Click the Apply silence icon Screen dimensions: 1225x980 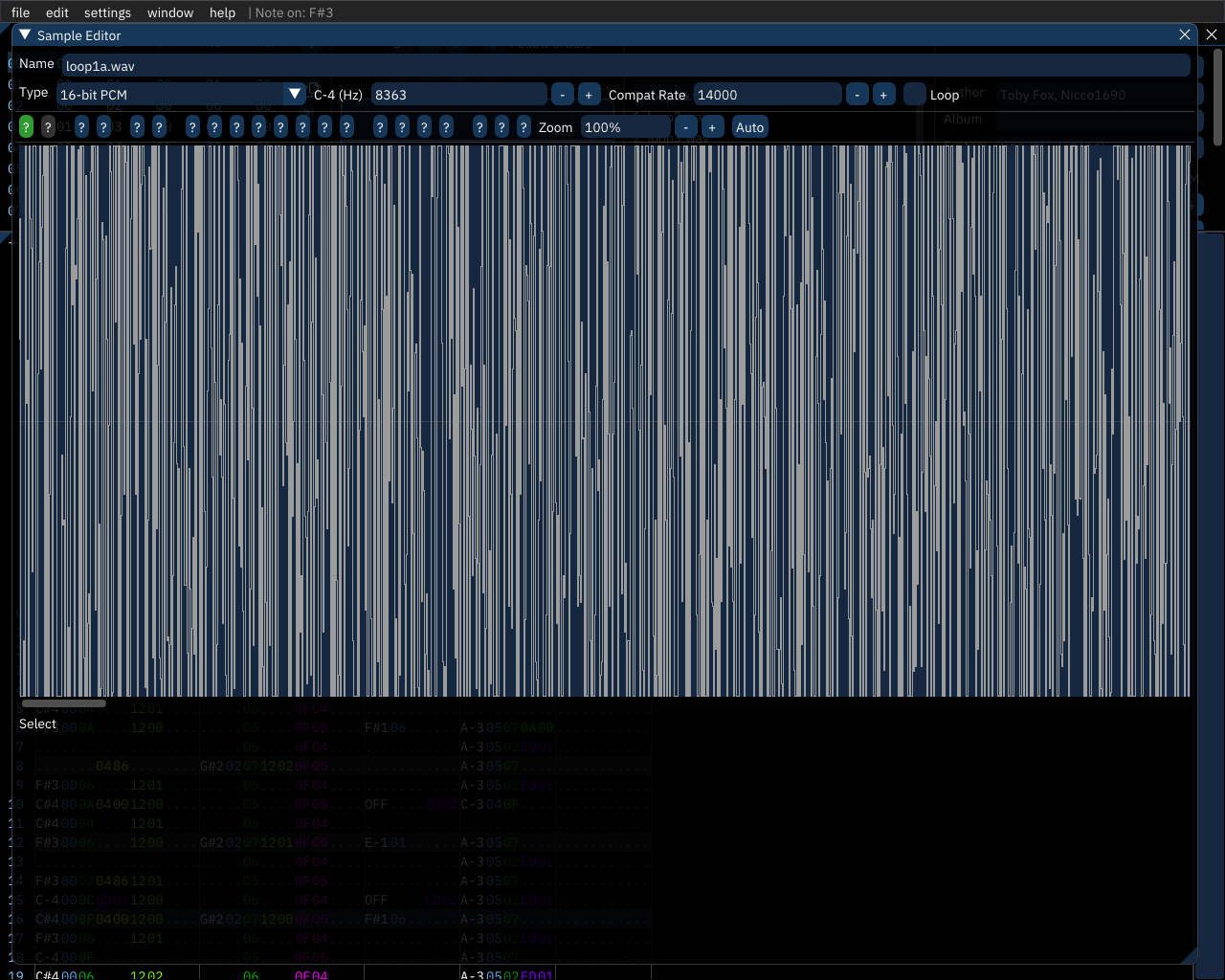coord(302,127)
